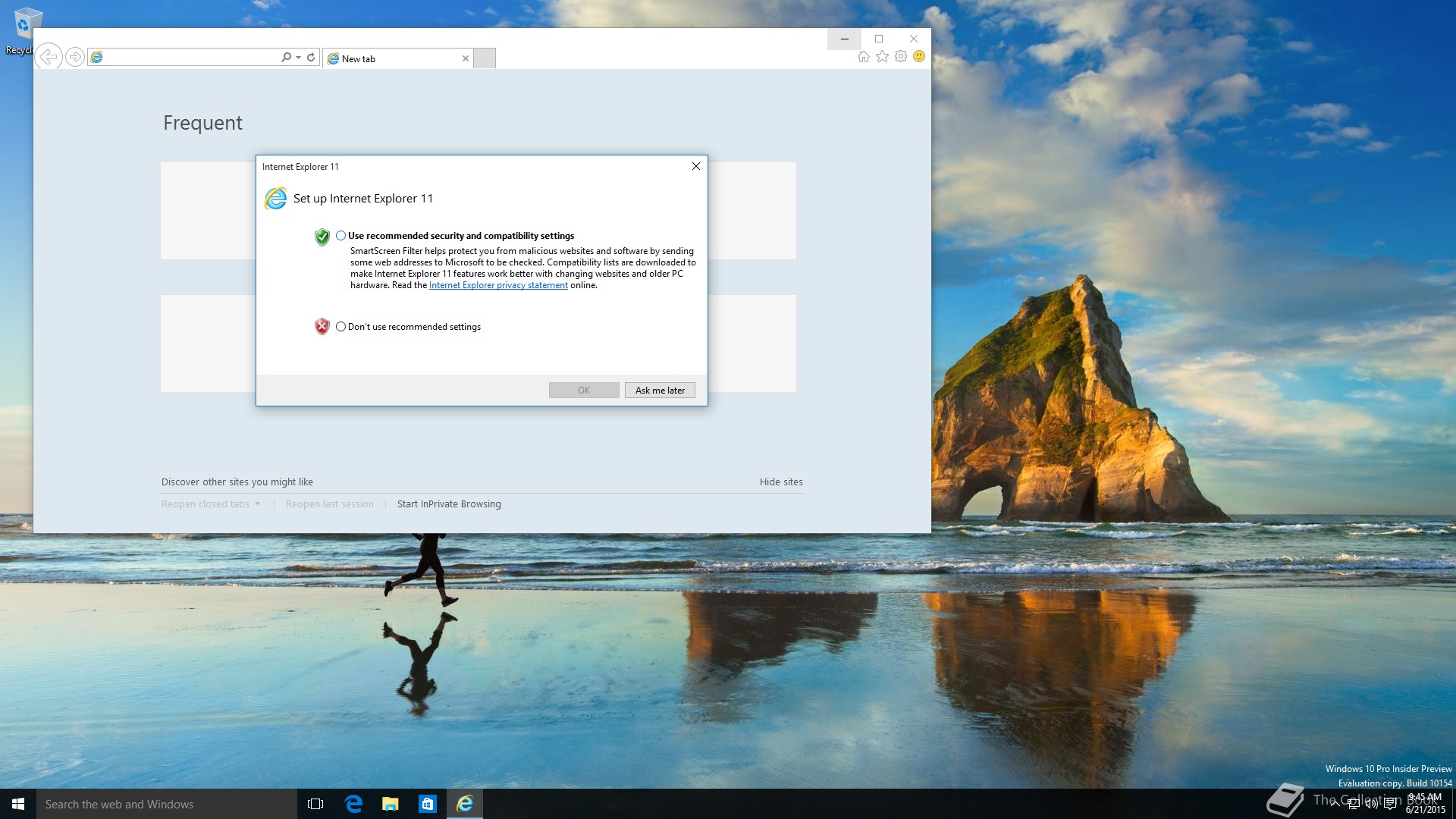This screenshot has height=819, width=1456.
Task: Click Discover other sites you might like
Action: click(237, 482)
